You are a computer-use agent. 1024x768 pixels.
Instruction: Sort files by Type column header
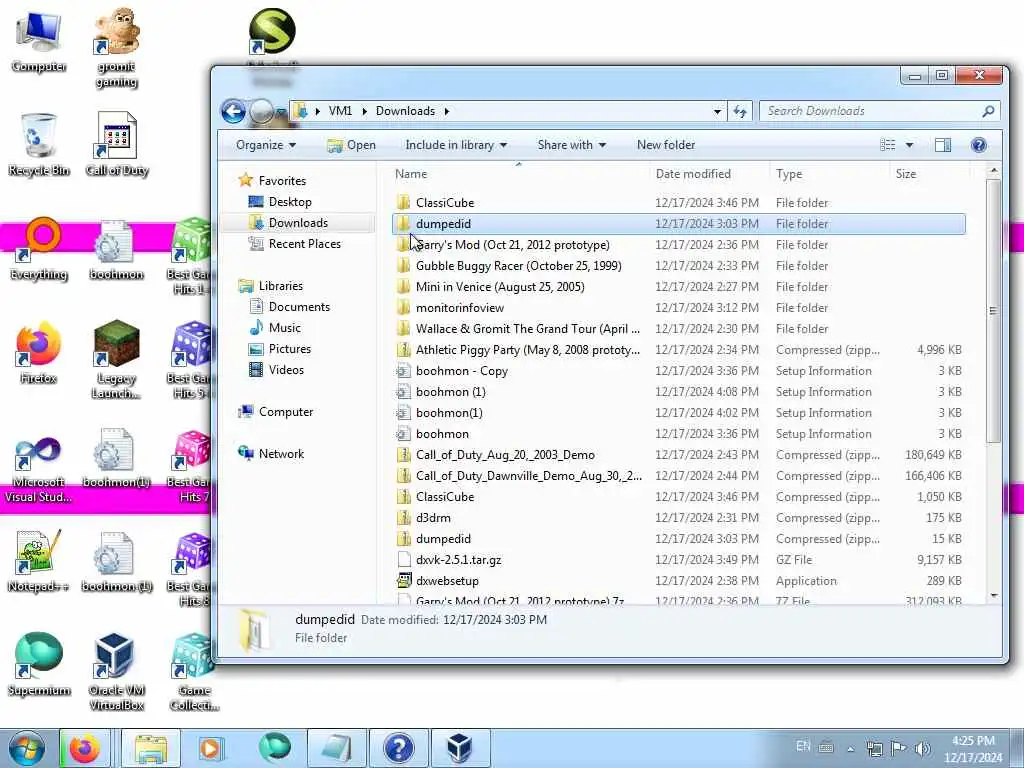[829, 174]
